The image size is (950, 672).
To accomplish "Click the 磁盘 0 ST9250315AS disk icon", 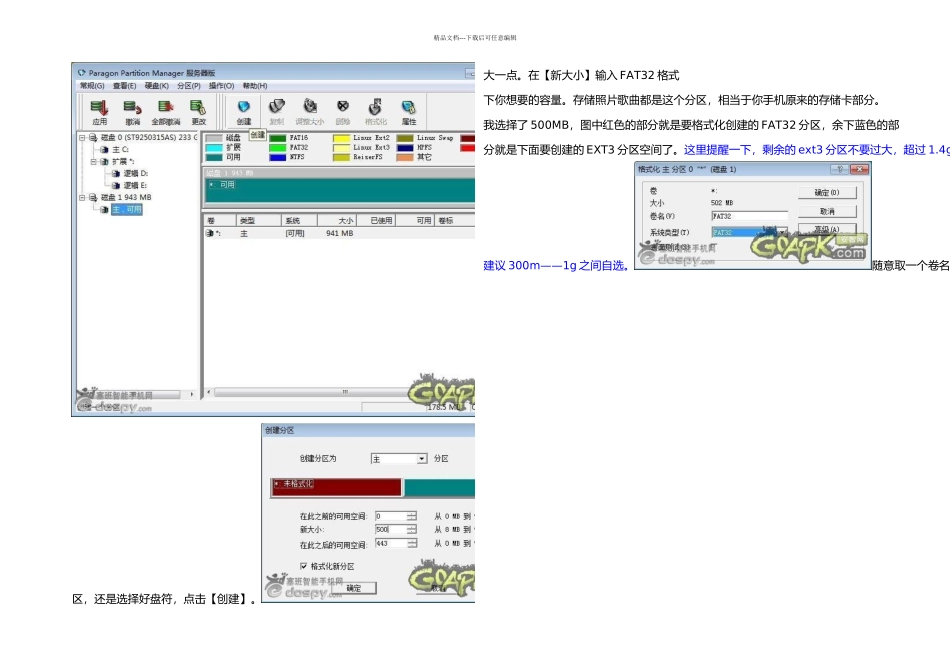I will [93, 138].
